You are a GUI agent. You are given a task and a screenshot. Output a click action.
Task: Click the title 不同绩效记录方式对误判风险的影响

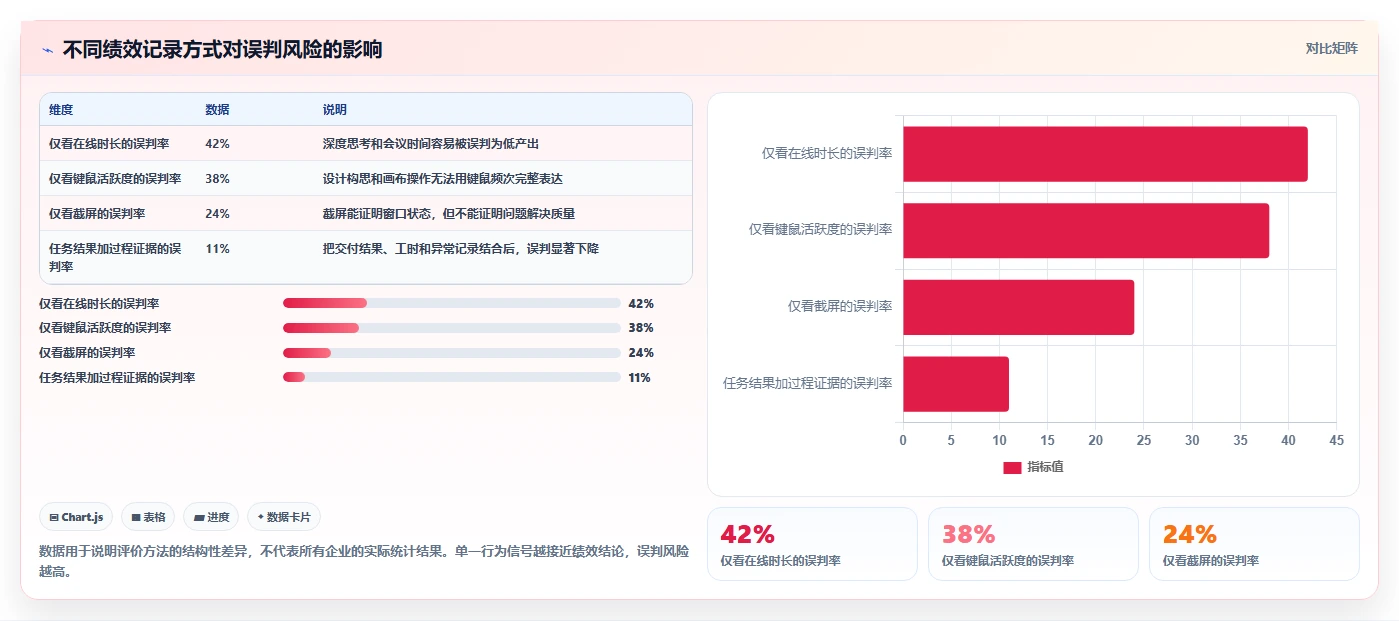click(x=222, y=50)
